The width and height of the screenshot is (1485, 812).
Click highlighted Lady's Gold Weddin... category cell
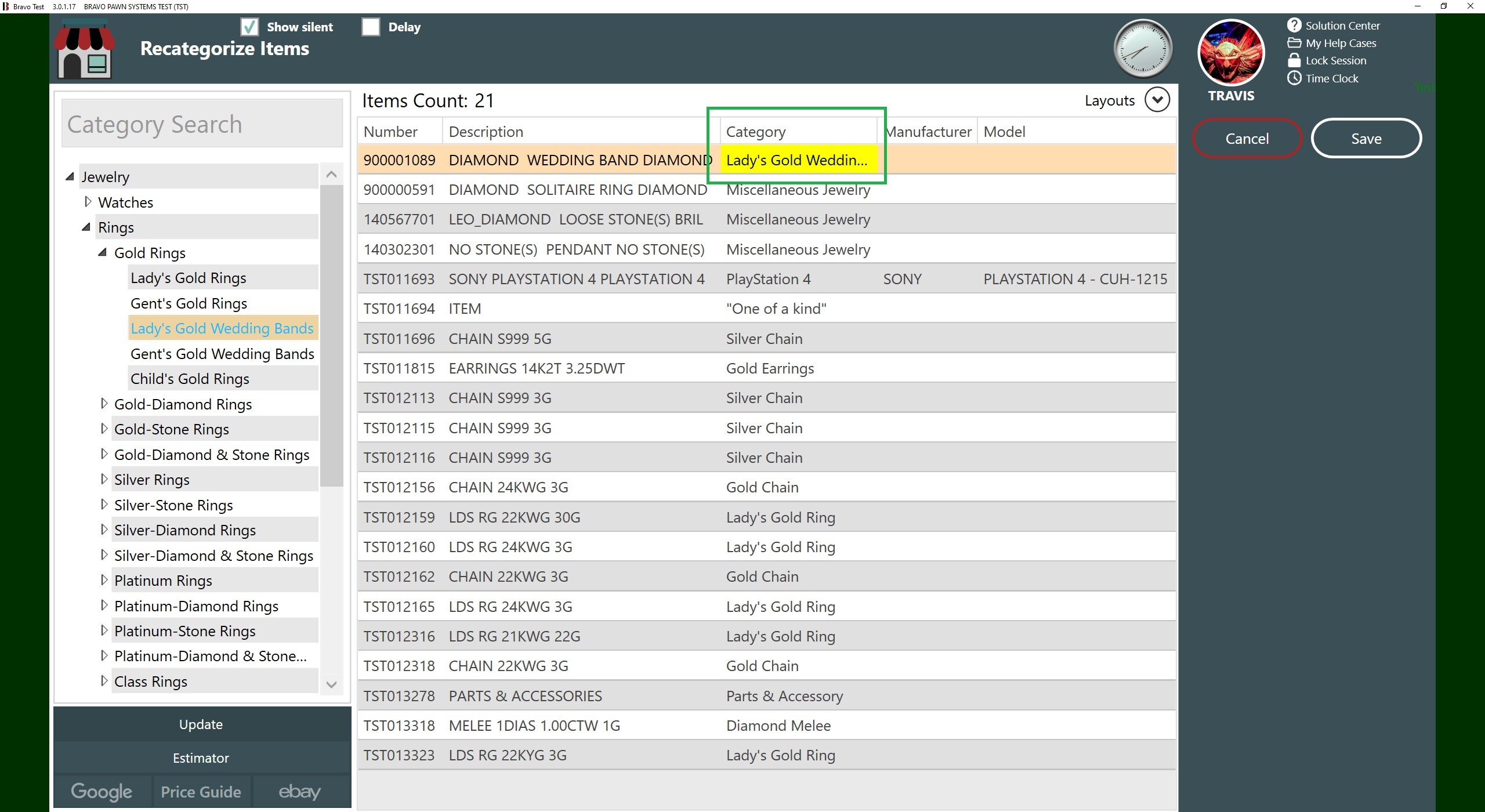[x=799, y=160]
